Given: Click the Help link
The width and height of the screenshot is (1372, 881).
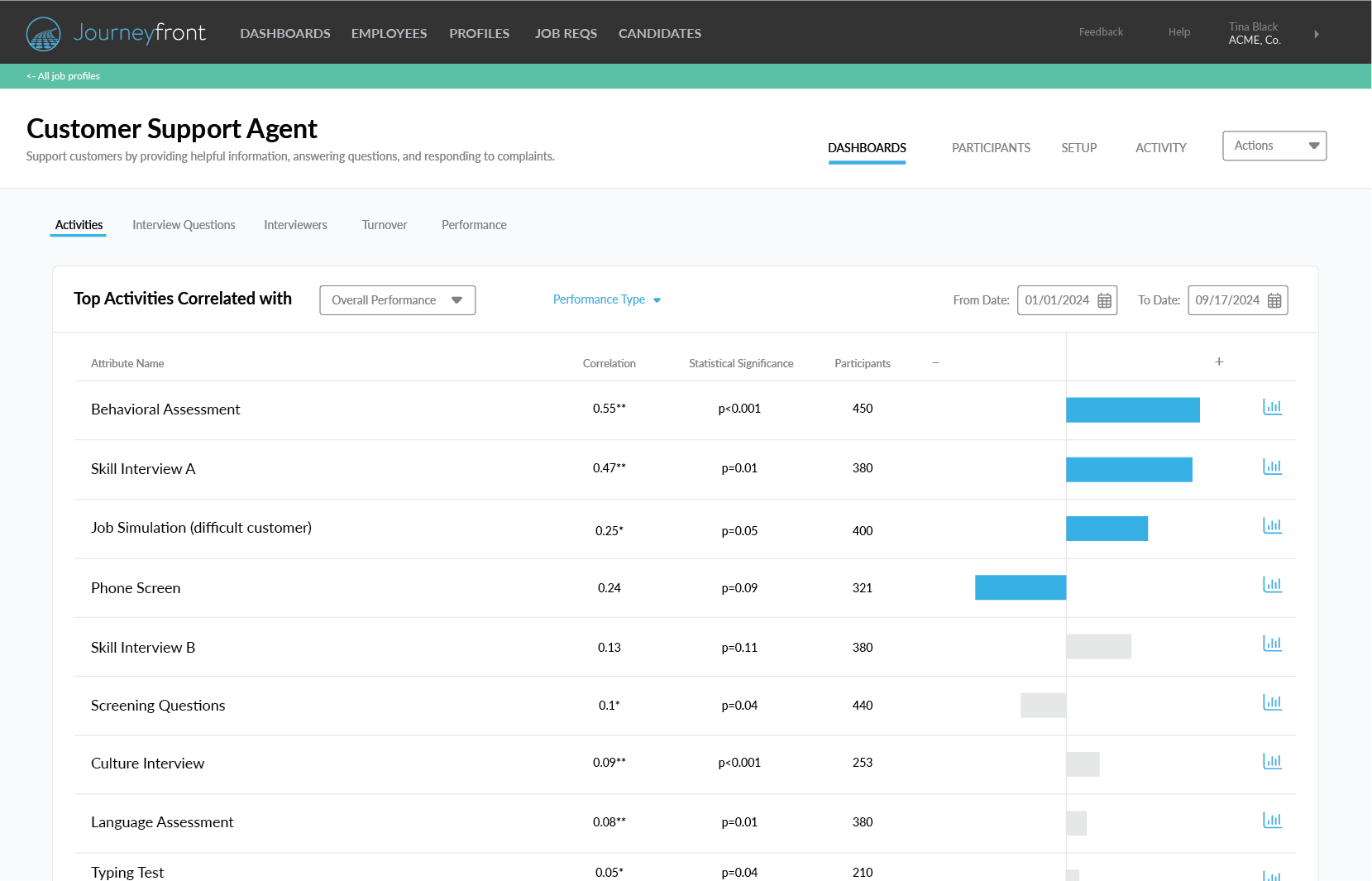Looking at the screenshot, I should [x=1178, y=31].
